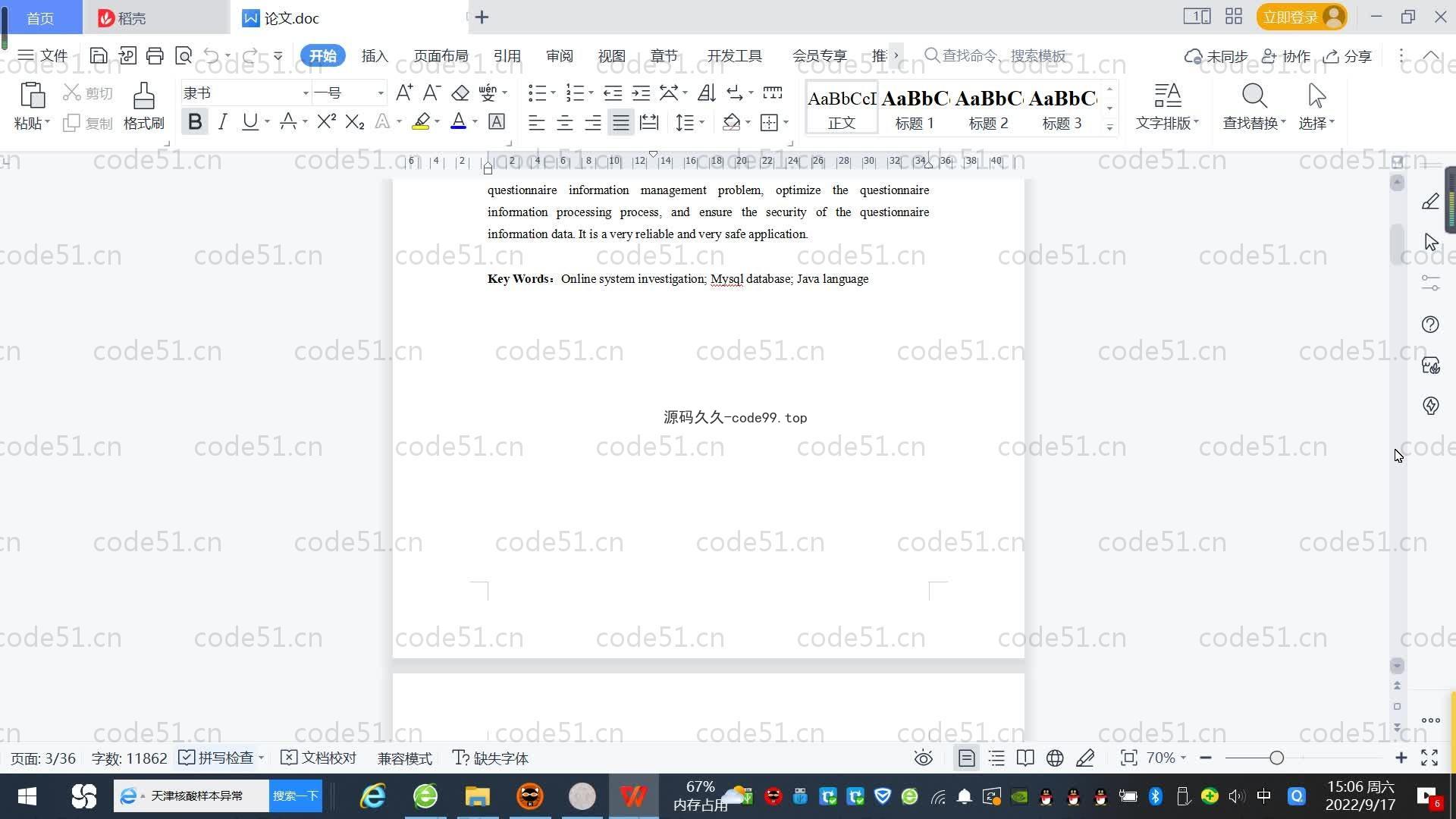Expand numbering list options arrow
The width and height of the screenshot is (1456, 819).
591,93
